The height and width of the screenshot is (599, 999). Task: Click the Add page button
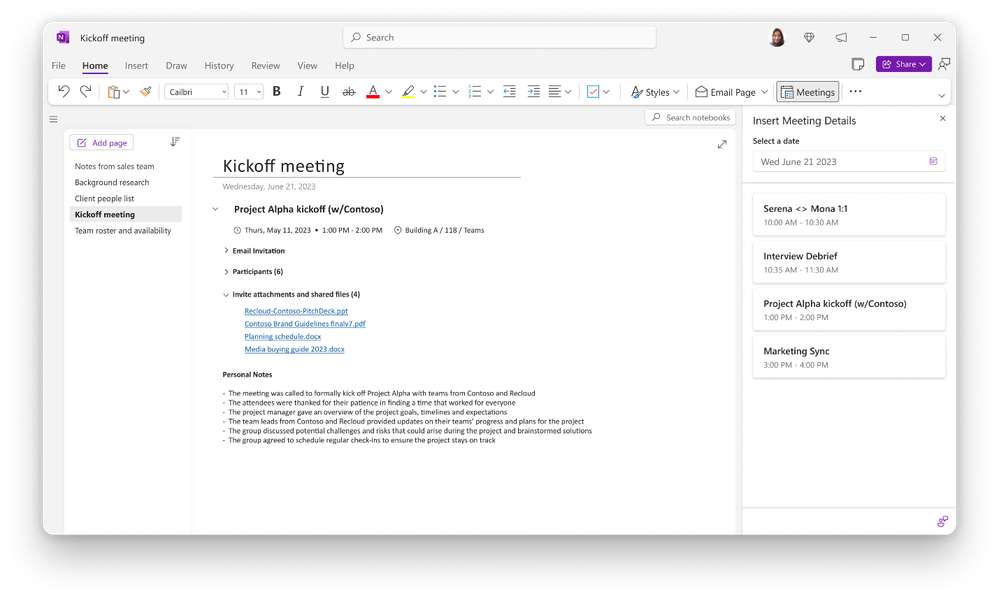[x=101, y=142]
